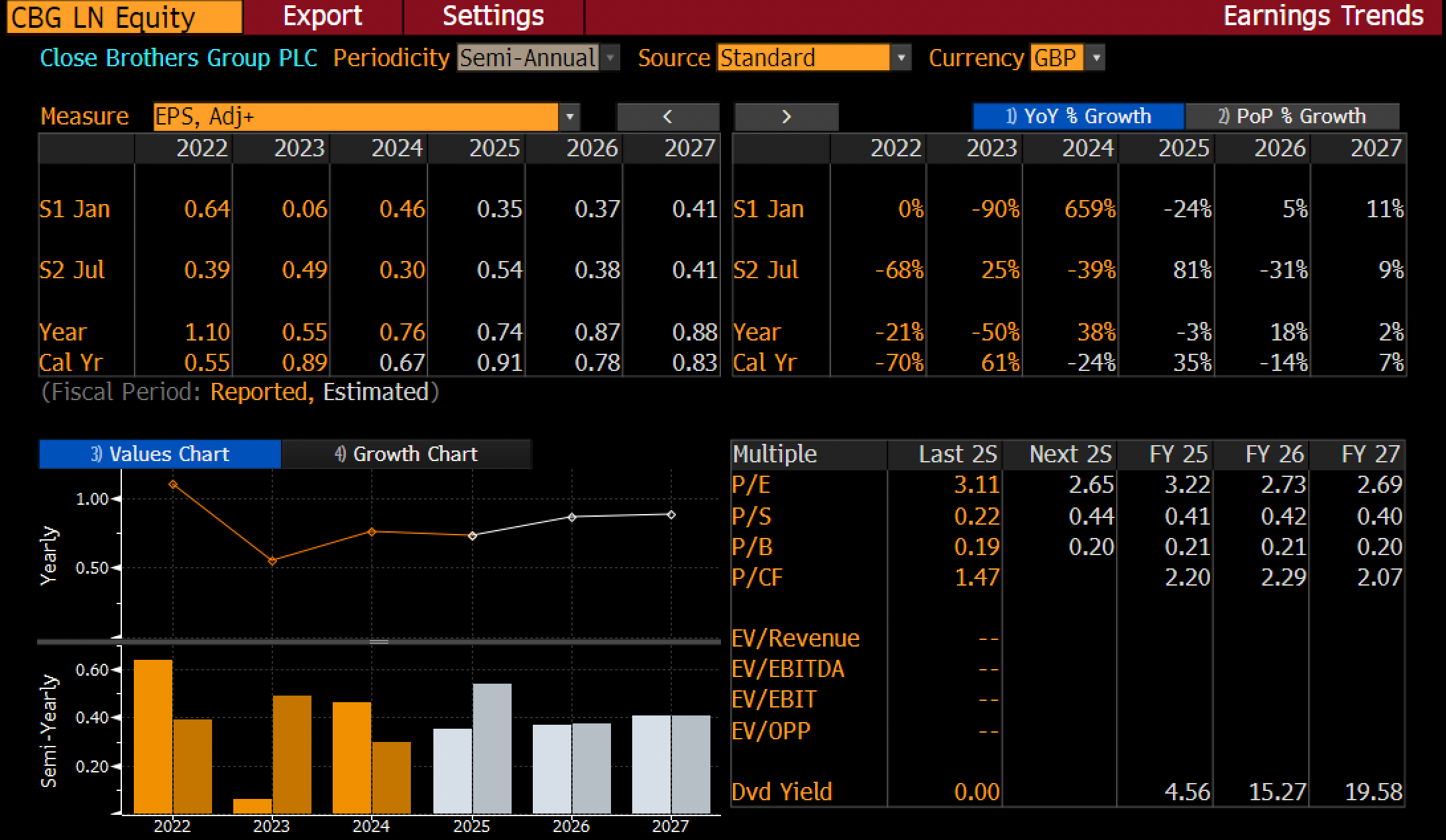This screenshot has width=1446, height=840.
Task: Click the 2023 S2 bar in the chart
Action: click(292, 755)
